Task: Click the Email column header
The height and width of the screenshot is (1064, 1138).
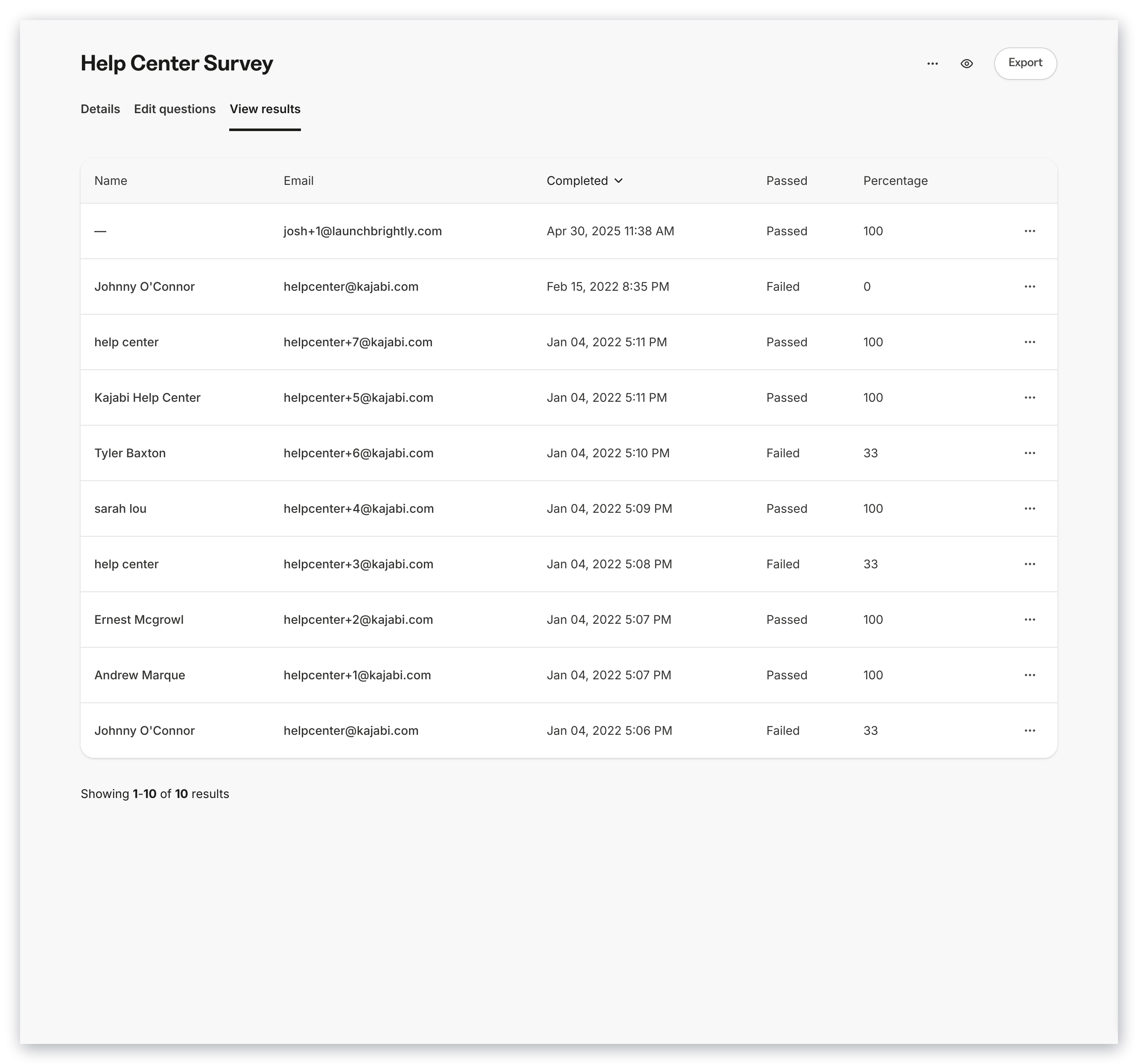Action: [298, 180]
